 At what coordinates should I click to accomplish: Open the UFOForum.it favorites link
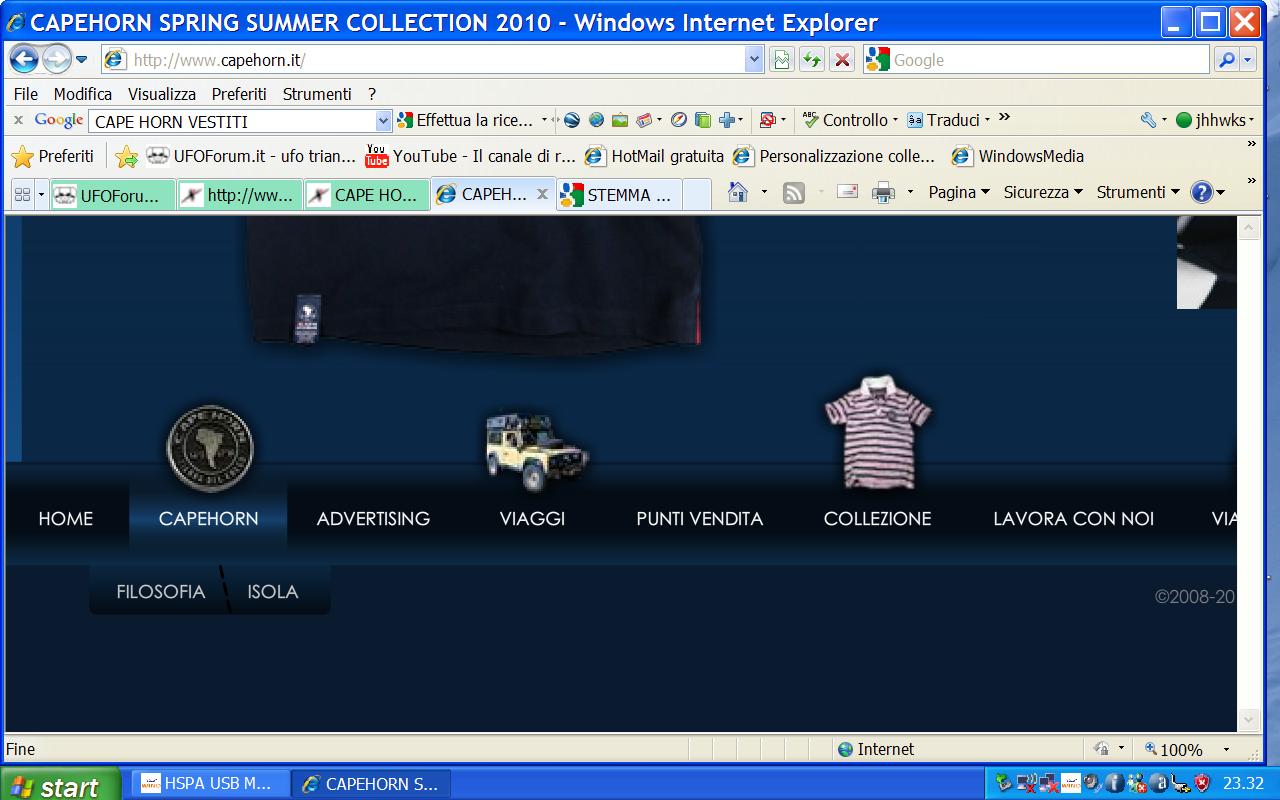click(250, 156)
